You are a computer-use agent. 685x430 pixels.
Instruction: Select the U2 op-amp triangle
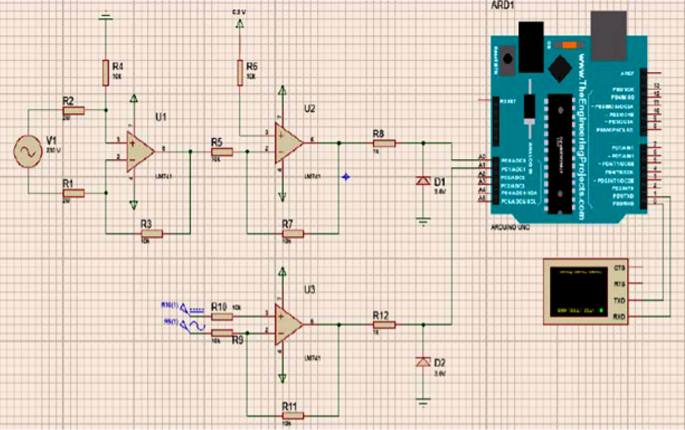(x=289, y=143)
